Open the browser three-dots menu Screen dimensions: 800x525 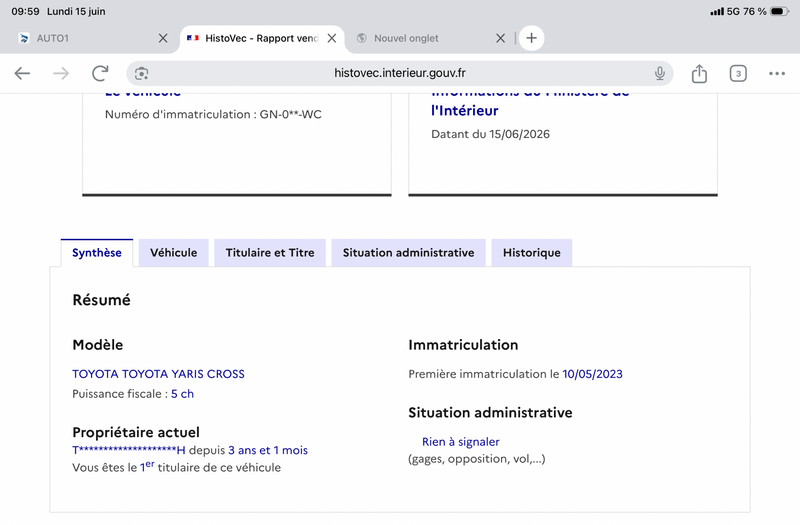click(x=777, y=73)
